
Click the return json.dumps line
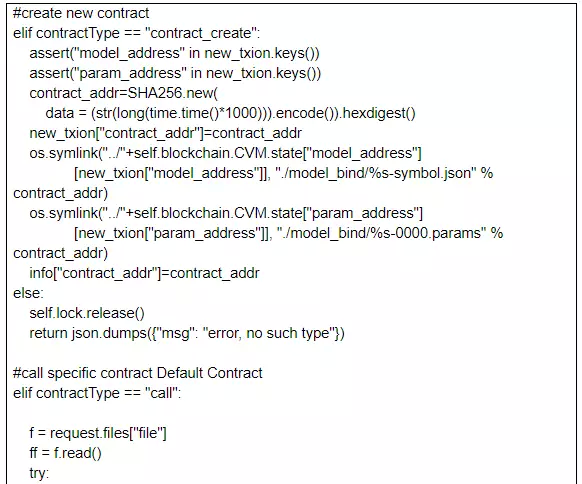pos(187,334)
